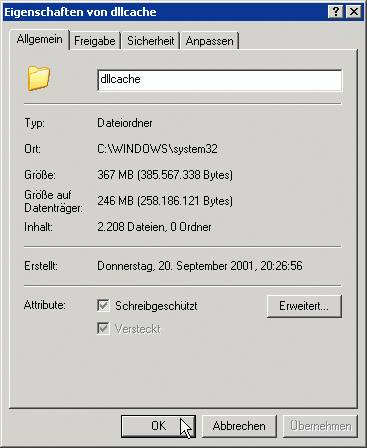Click the yellow dllcache folder icon

[39, 78]
